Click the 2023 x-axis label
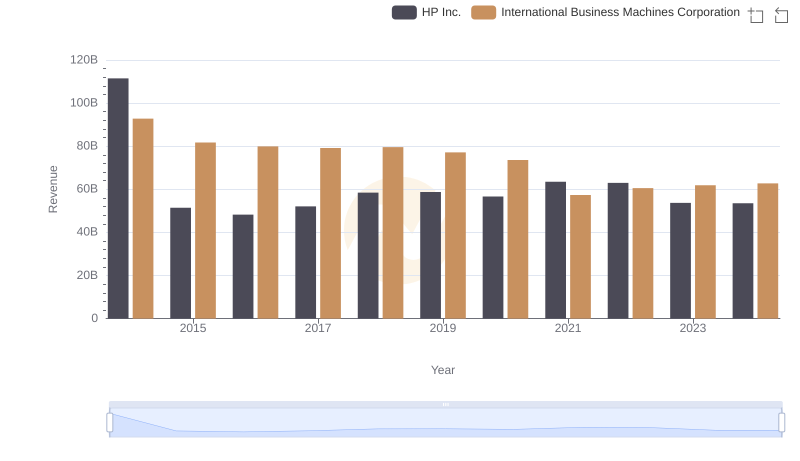Viewport: 800px width, 461px height. pyautogui.click(x=693, y=328)
